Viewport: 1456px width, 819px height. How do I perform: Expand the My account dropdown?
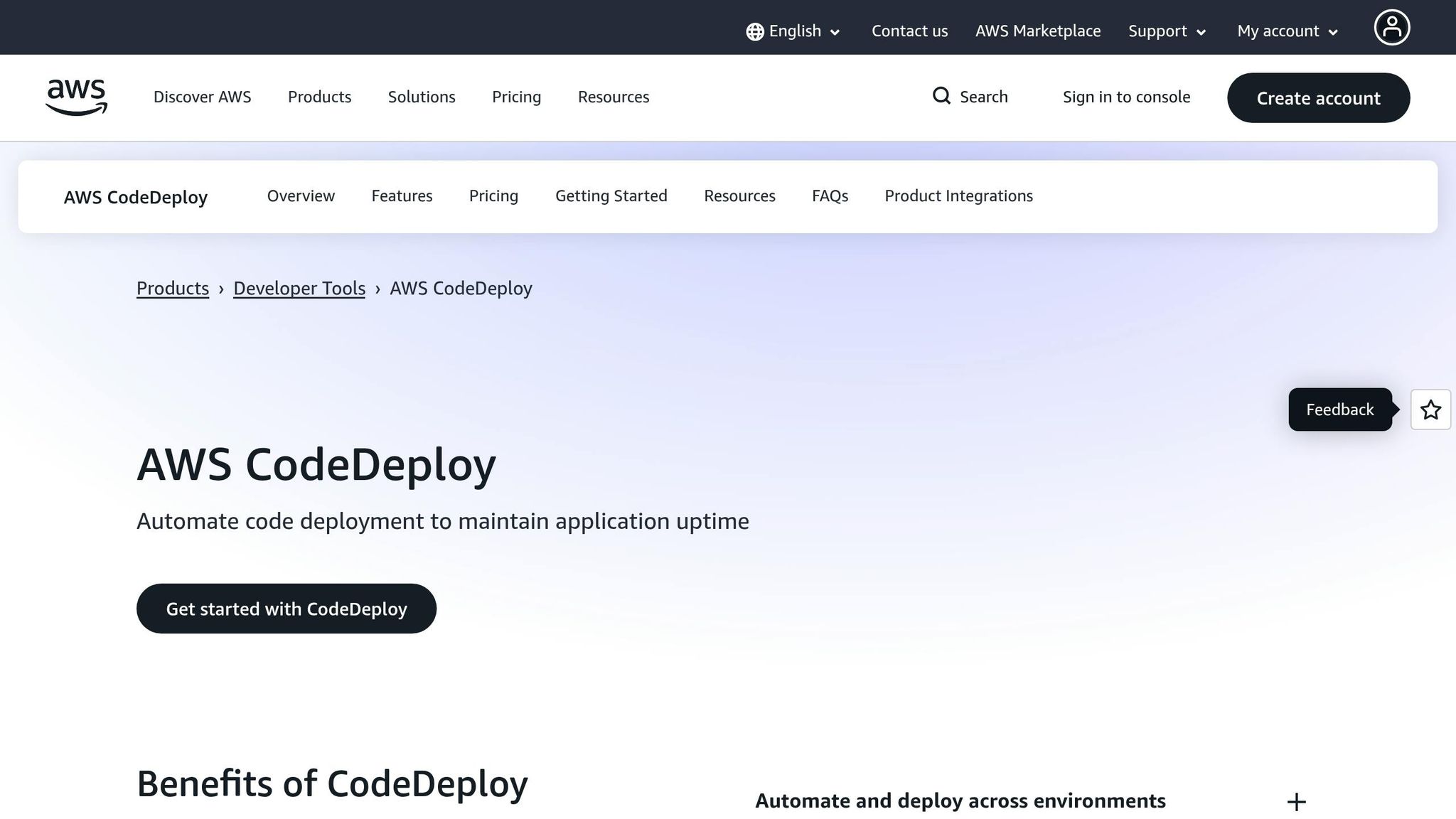tap(1287, 31)
